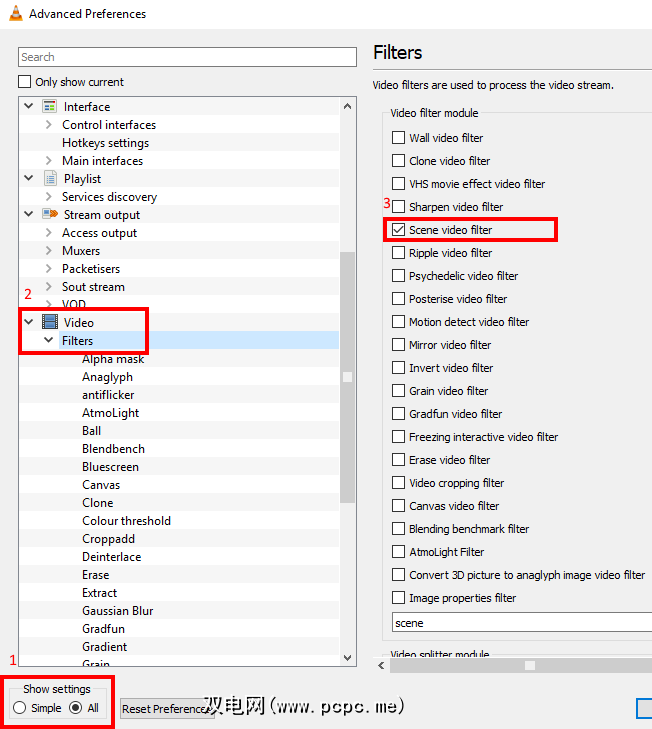Viewport: 652px width, 729px height.
Task: Click the Playlist category icon
Action: [50, 178]
